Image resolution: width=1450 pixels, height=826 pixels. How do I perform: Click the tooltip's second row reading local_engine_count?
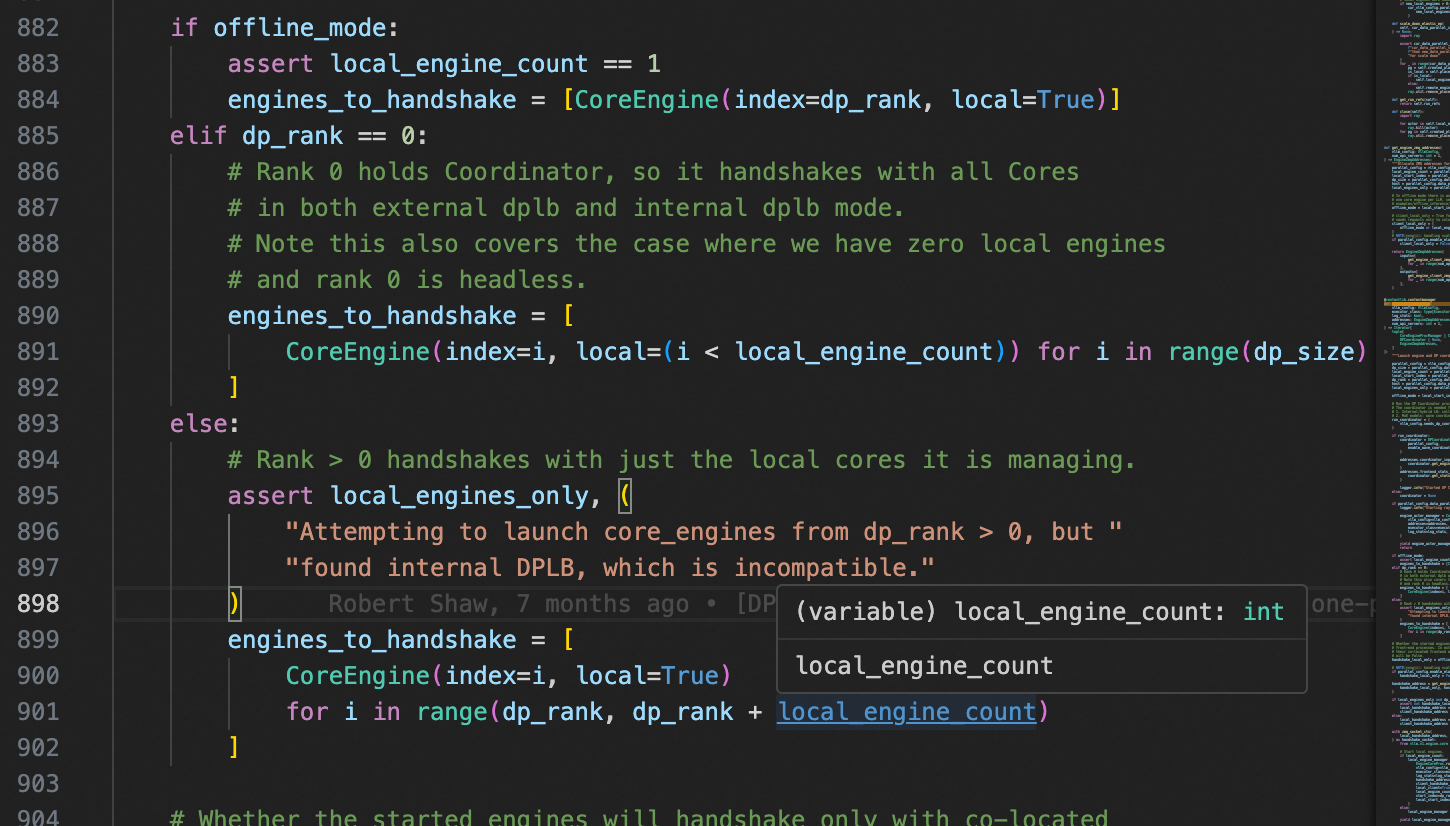[924, 665]
